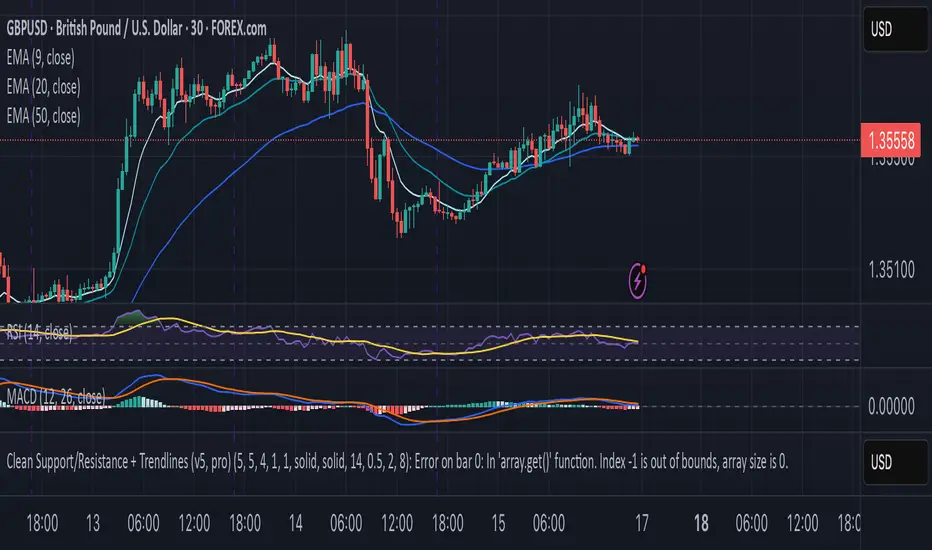
Task: Click the 1.35558 current price label
Action: coord(891,141)
